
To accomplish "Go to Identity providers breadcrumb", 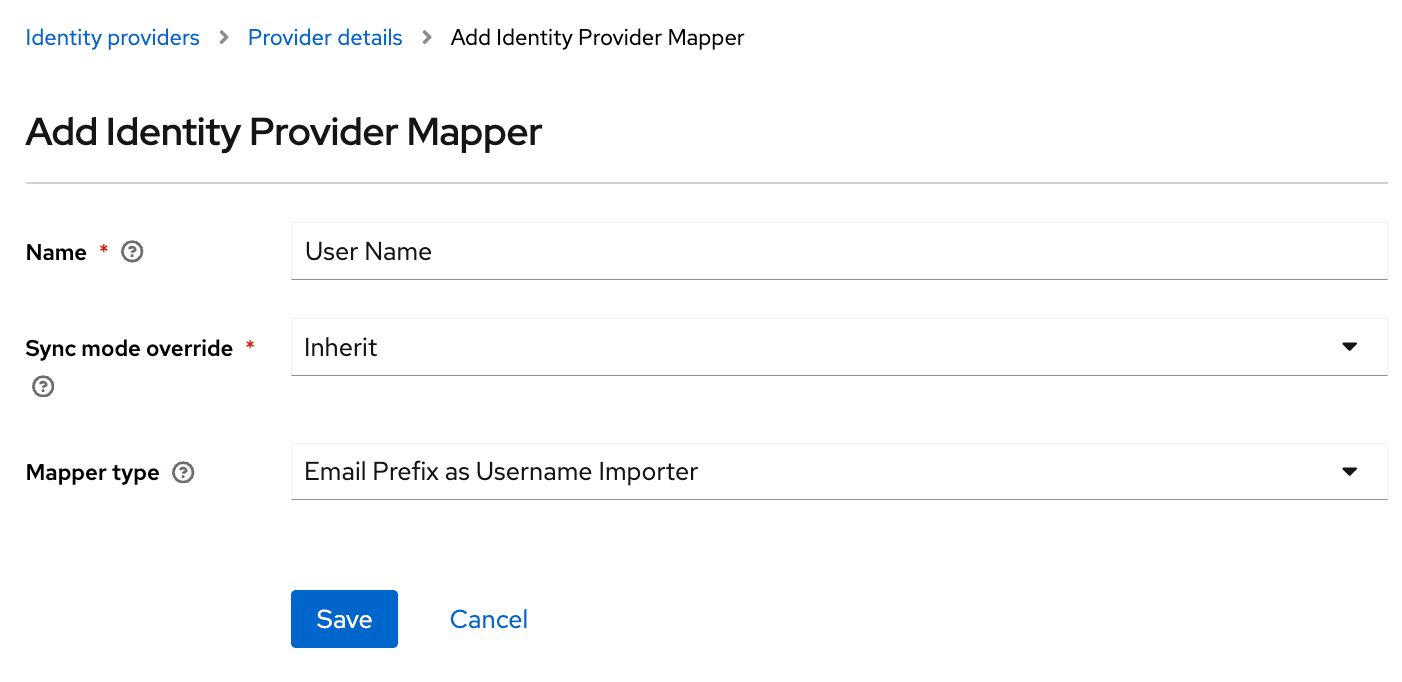I will click(113, 38).
